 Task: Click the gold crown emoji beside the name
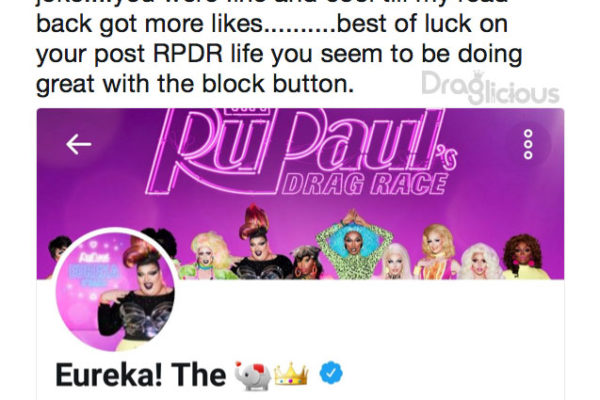(x=292, y=374)
